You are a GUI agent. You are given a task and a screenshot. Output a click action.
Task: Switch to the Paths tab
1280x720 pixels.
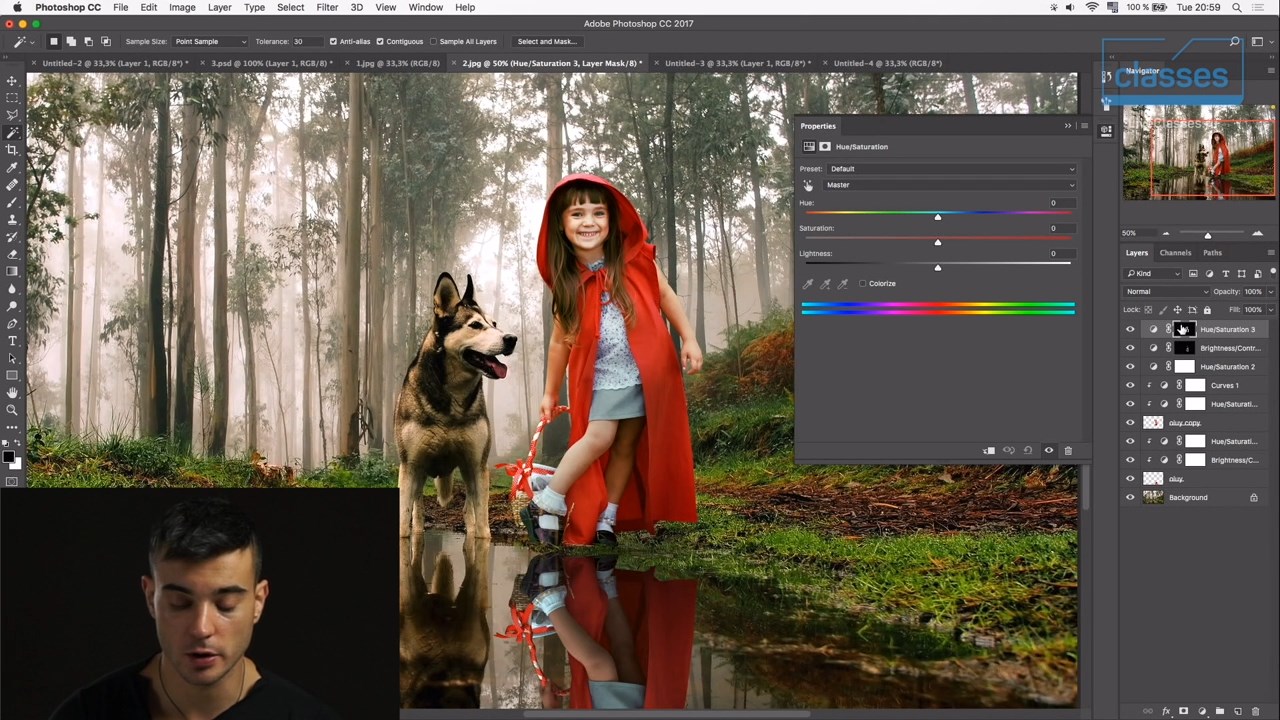[x=1212, y=253]
